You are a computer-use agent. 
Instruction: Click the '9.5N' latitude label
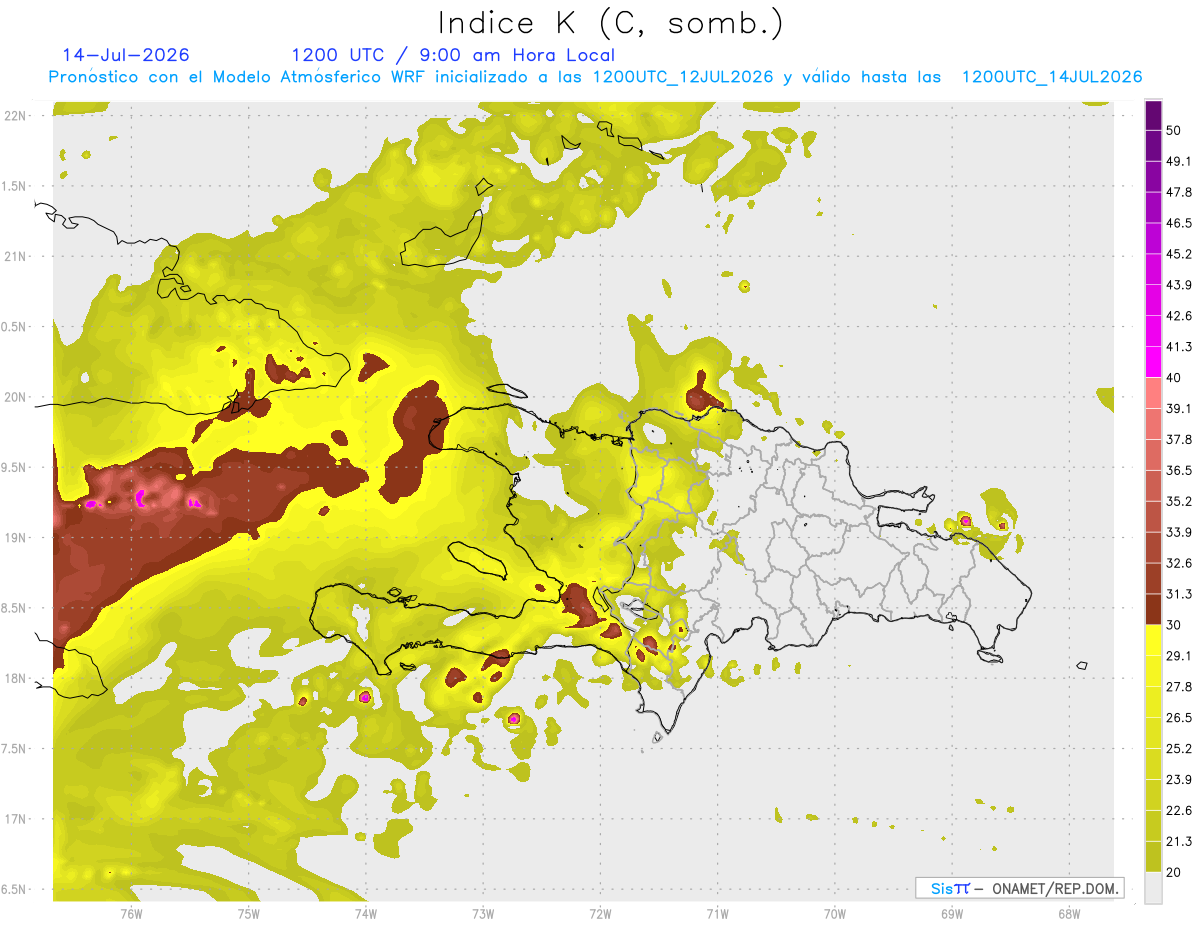[16, 467]
